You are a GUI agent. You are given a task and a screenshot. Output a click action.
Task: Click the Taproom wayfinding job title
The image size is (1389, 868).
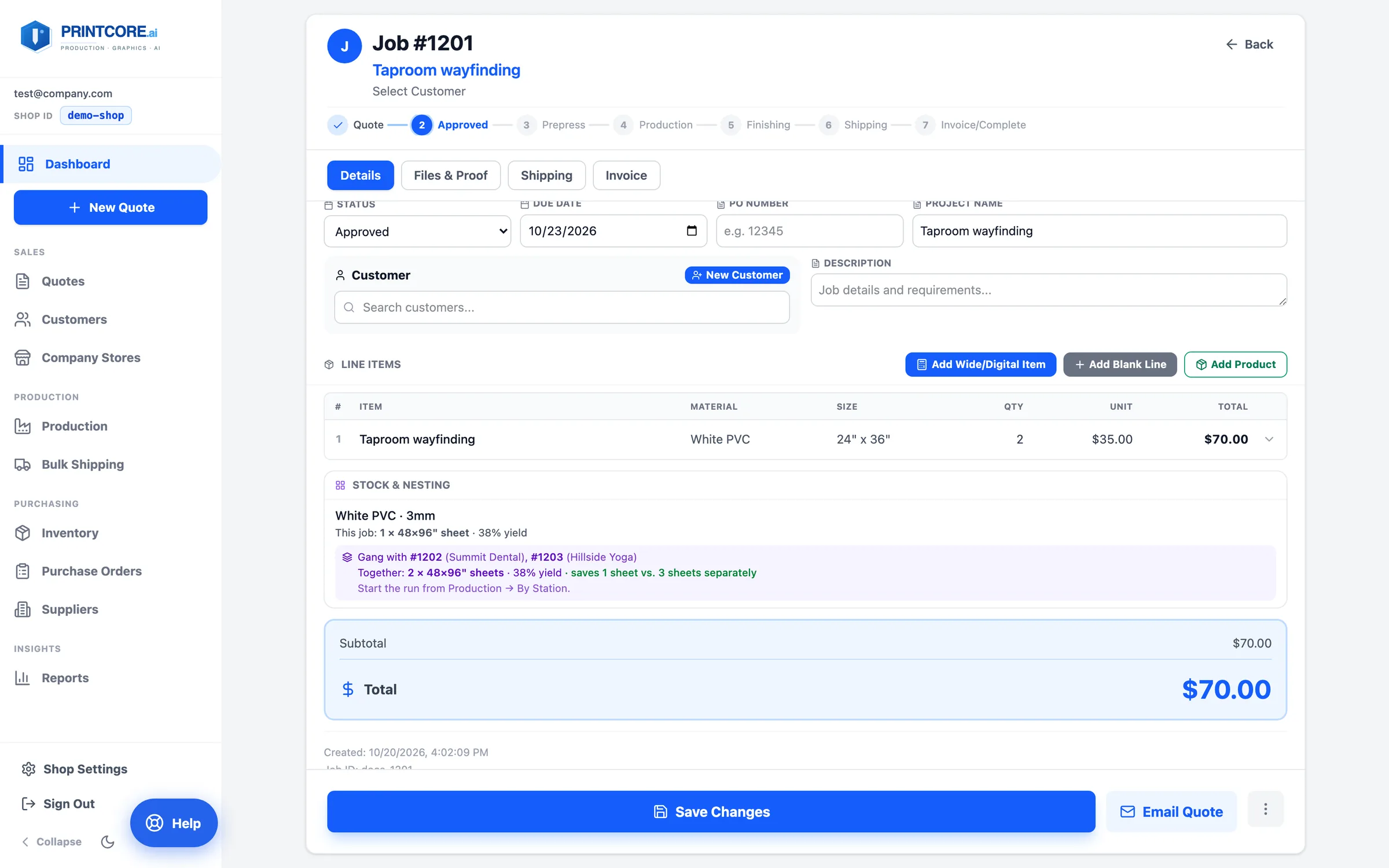(x=446, y=70)
